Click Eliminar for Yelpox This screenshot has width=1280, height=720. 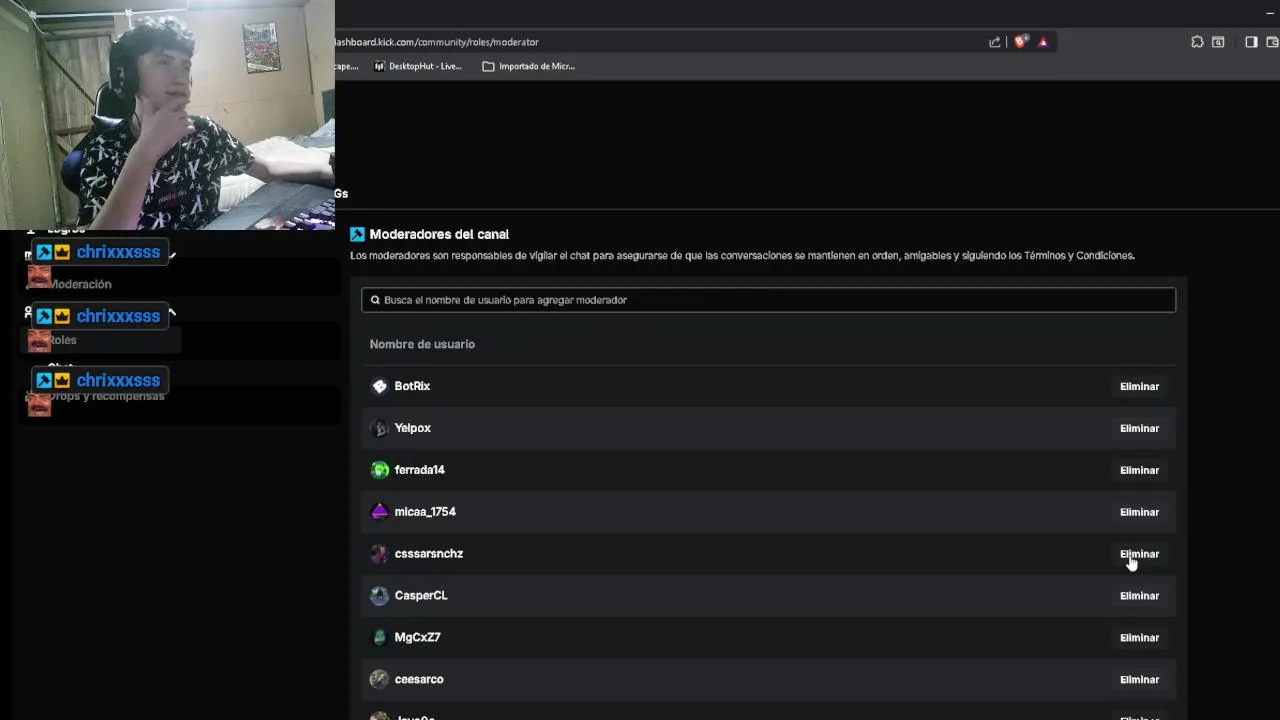[1139, 428]
